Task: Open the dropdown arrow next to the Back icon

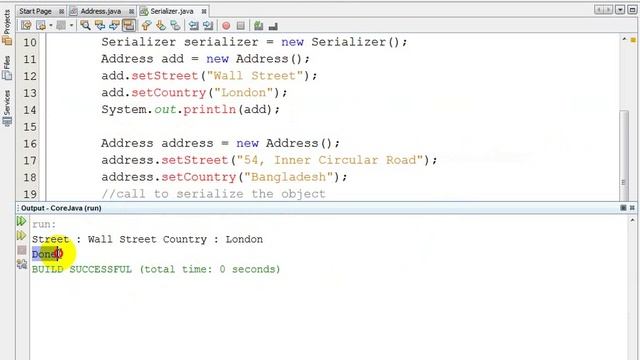Action: 51,26
